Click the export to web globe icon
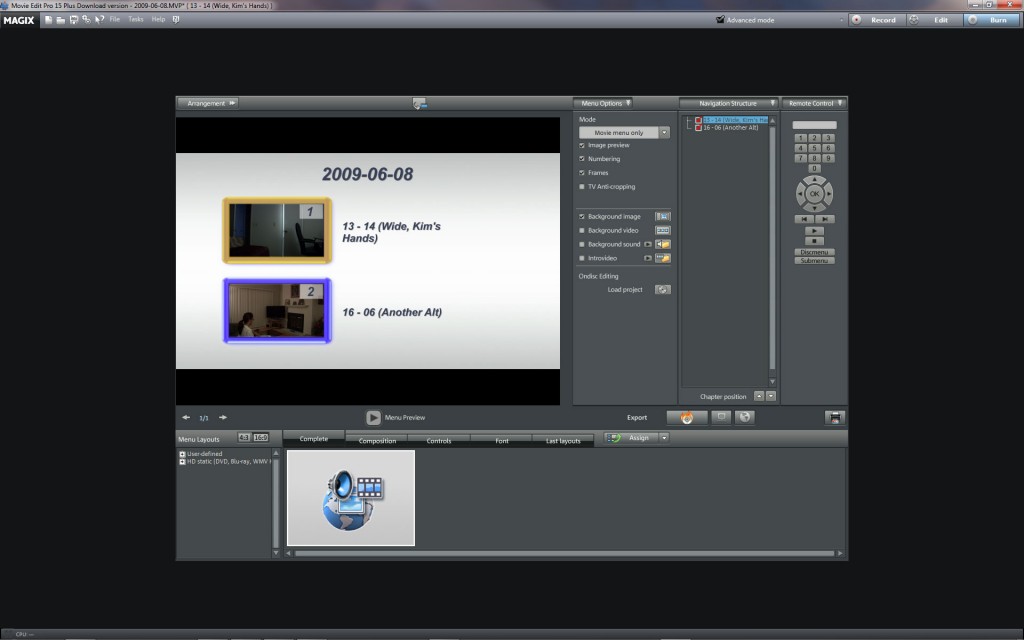The width and height of the screenshot is (1024, 640). point(744,417)
